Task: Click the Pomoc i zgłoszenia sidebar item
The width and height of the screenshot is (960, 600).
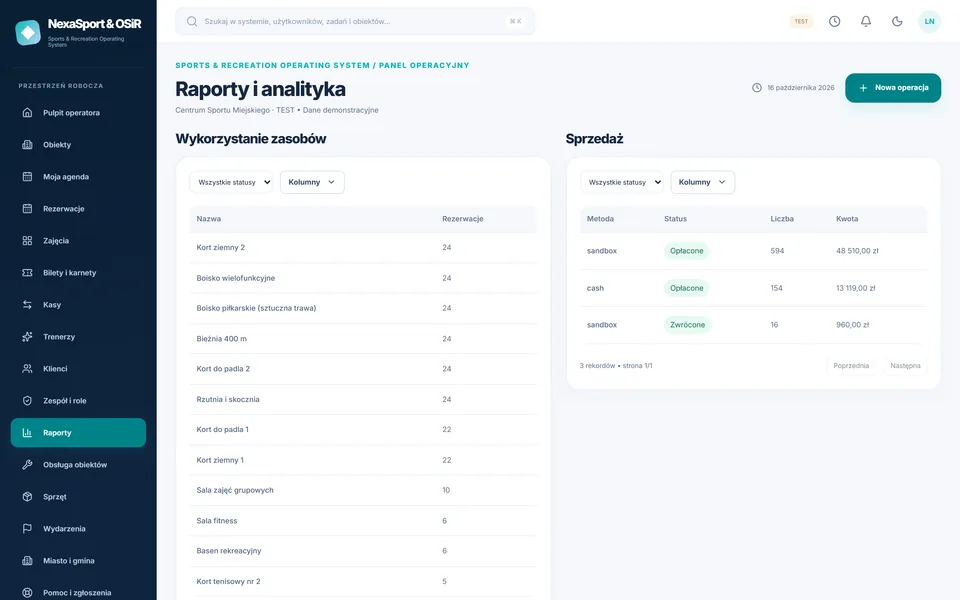Action: pos(78,593)
